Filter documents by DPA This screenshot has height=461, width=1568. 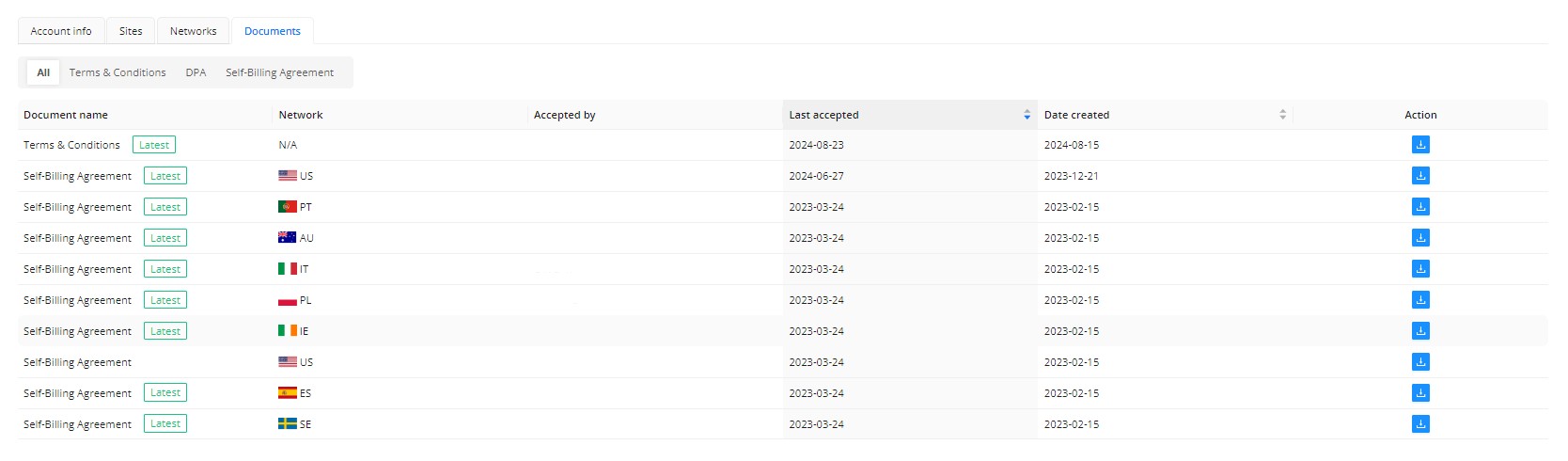pos(196,72)
